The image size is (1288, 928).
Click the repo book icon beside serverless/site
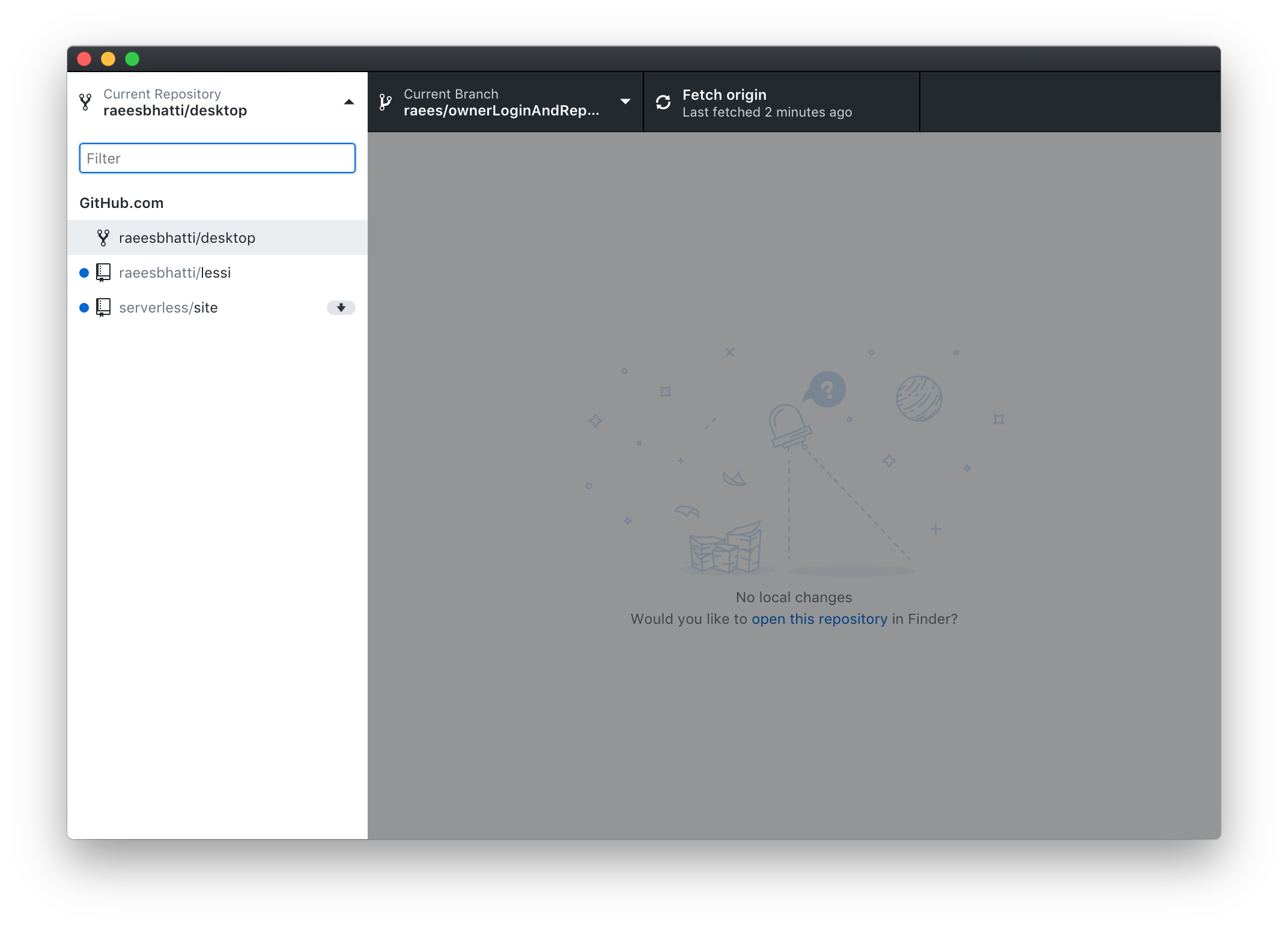click(x=103, y=308)
